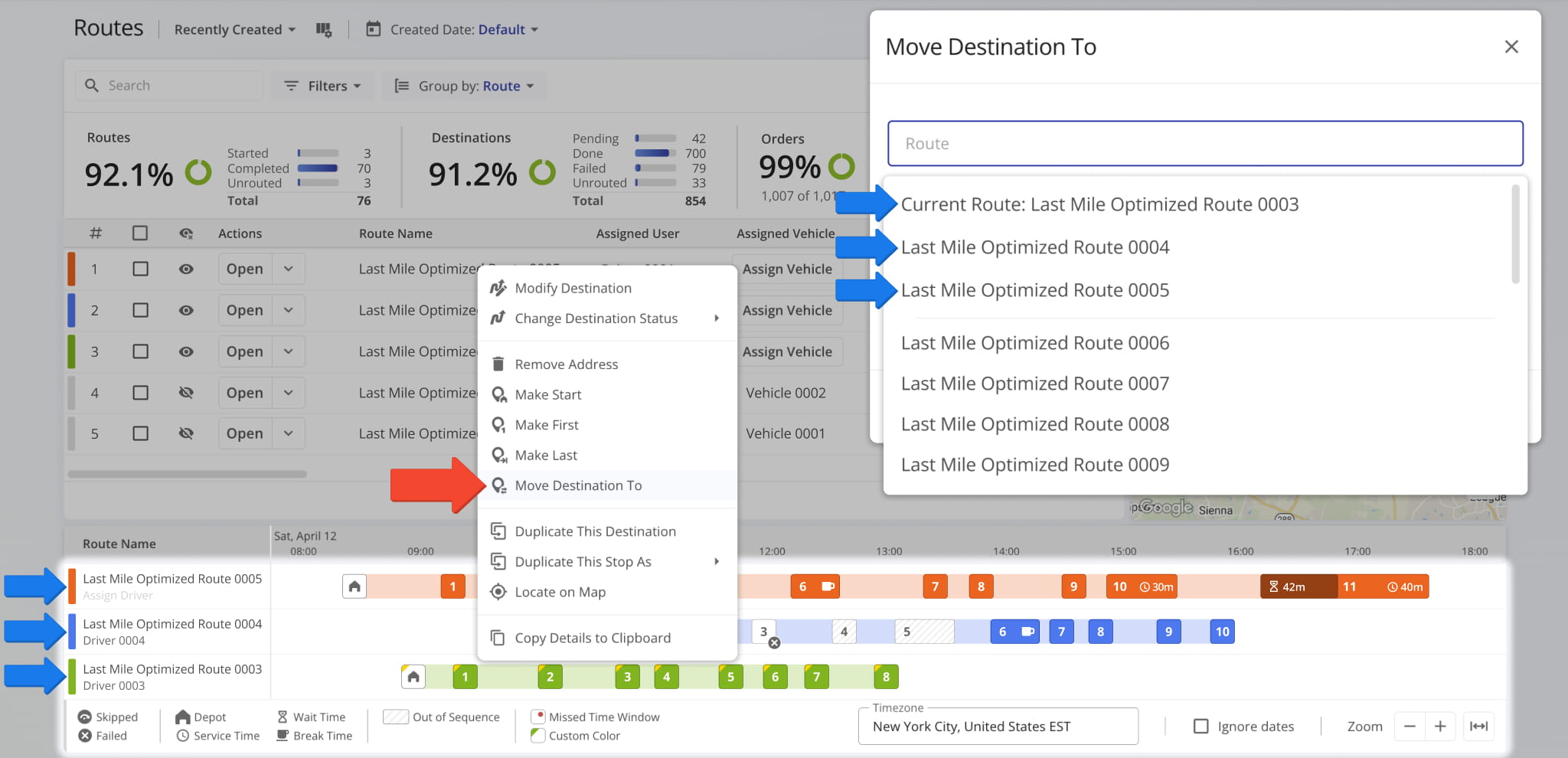Expand the Filters dropdown
The image size is (1568, 758).
coord(322,86)
